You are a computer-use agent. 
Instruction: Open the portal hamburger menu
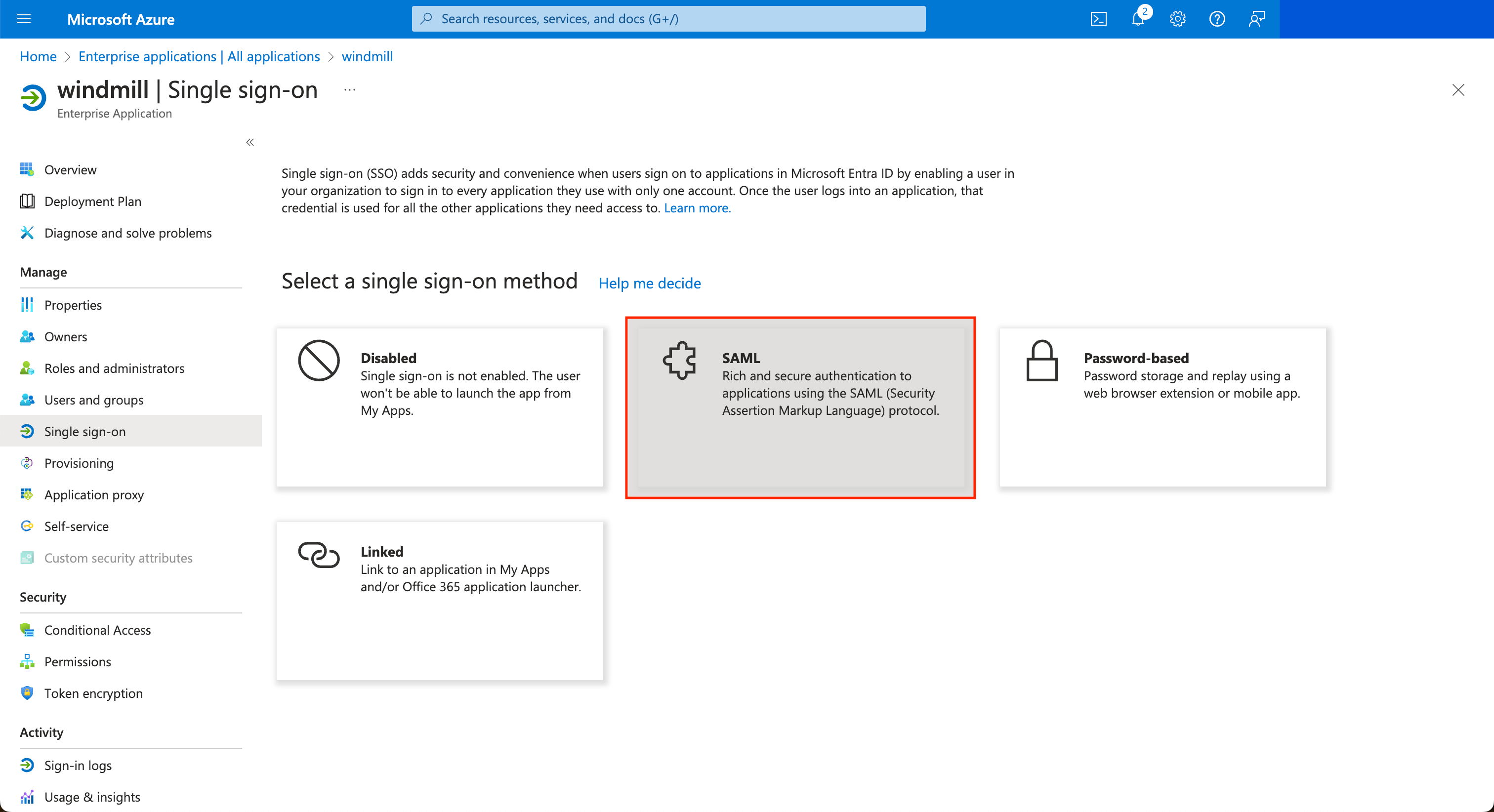[23, 19]
